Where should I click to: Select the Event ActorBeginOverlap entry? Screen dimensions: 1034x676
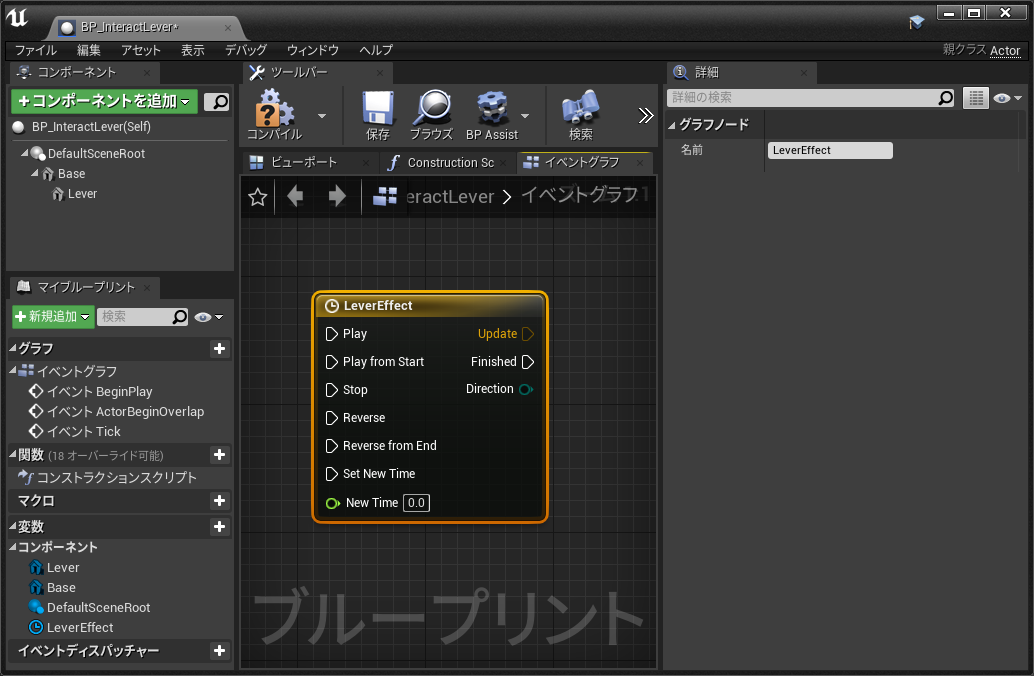point(125,412)
